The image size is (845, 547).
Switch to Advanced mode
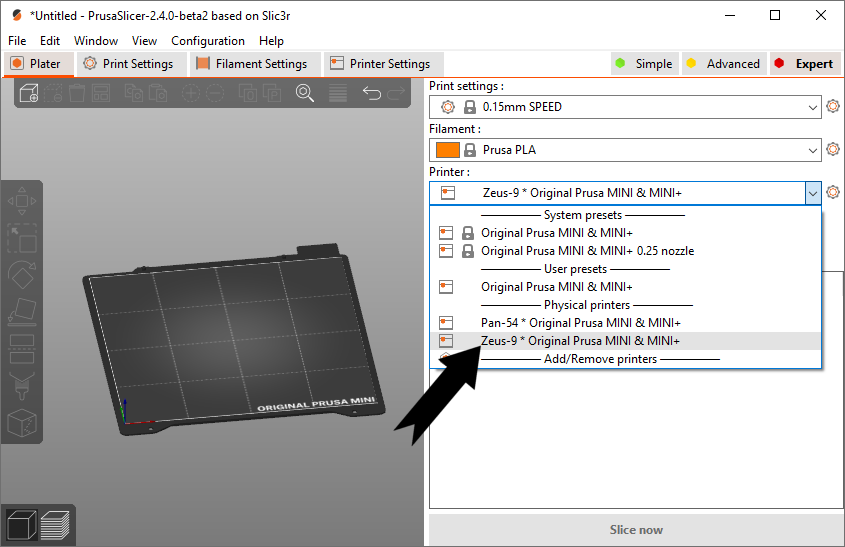[x=724, y=64]
